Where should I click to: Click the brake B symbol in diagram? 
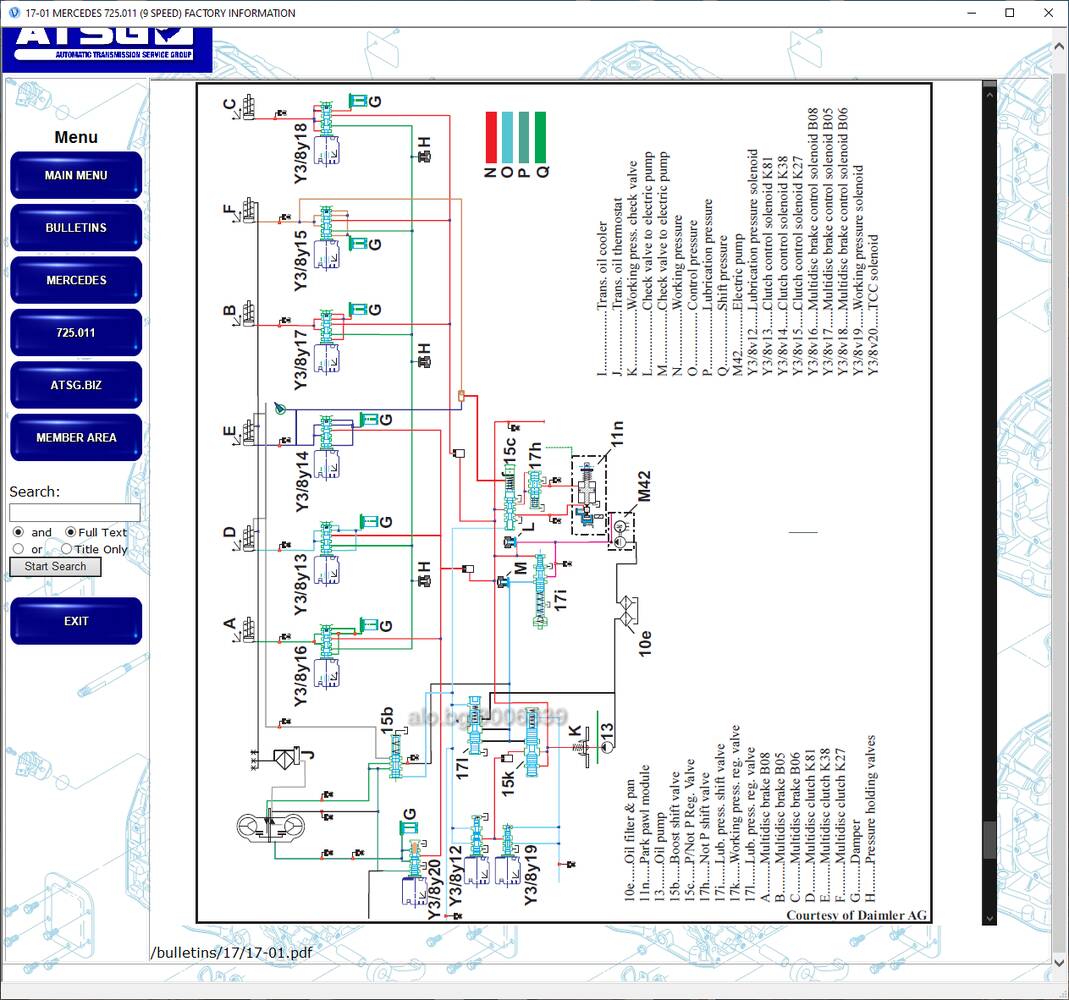[x=250, y=313]
